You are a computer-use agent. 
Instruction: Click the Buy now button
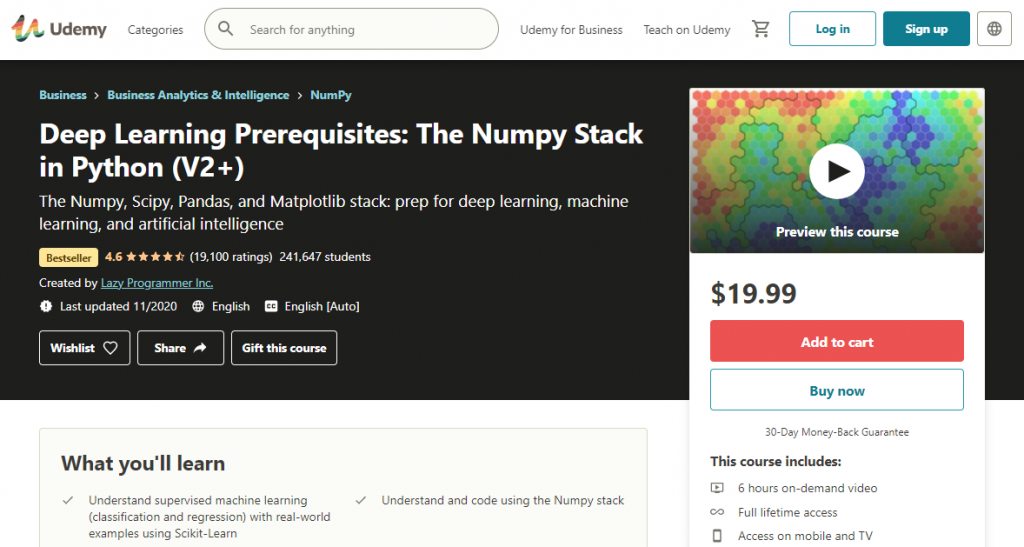pos(836,390)
